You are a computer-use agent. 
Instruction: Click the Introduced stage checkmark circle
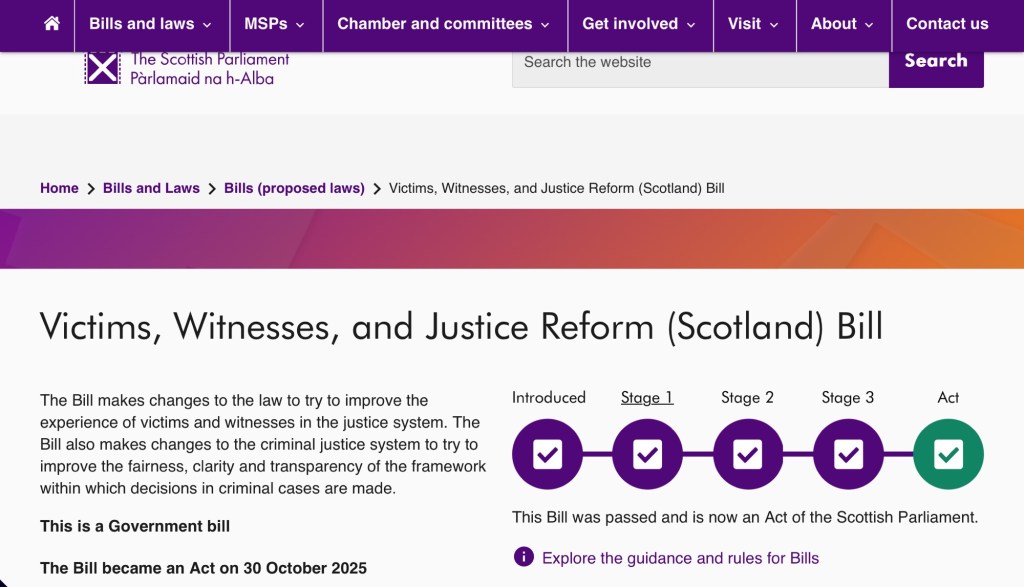point(547,455)
